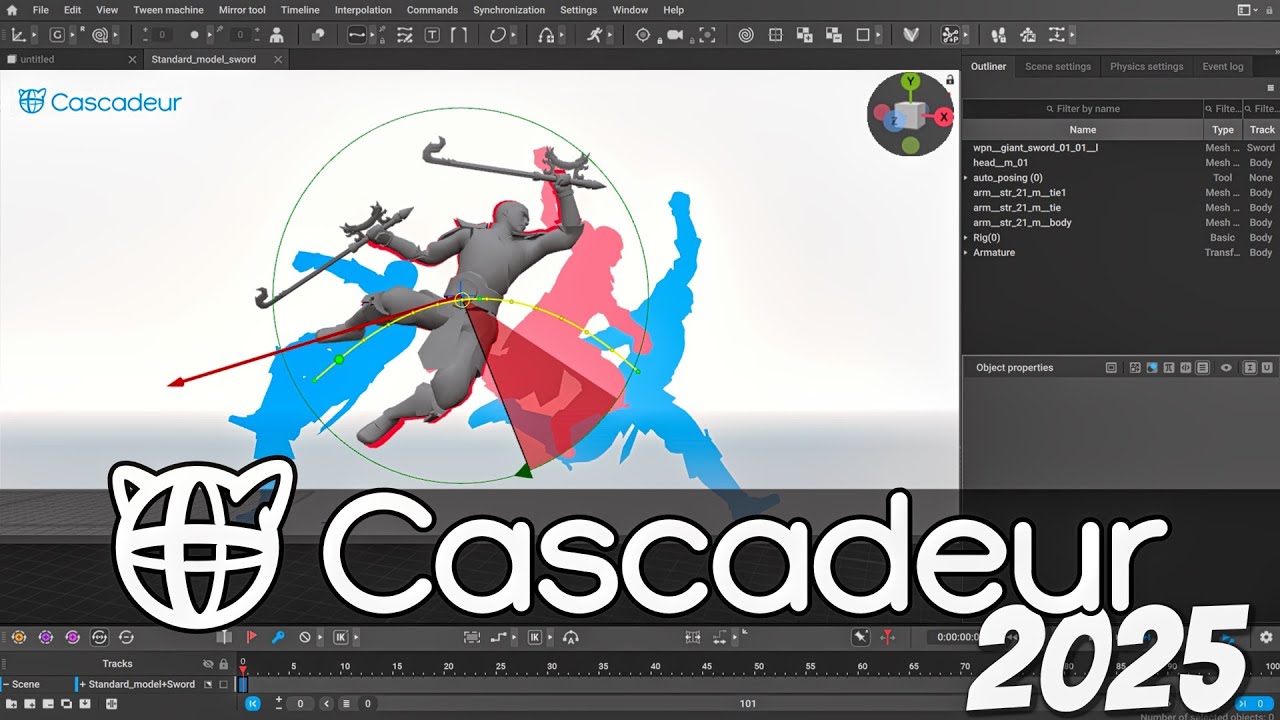
Task: Click the camera toolbar icon
Action: click(x=675, y=35)
